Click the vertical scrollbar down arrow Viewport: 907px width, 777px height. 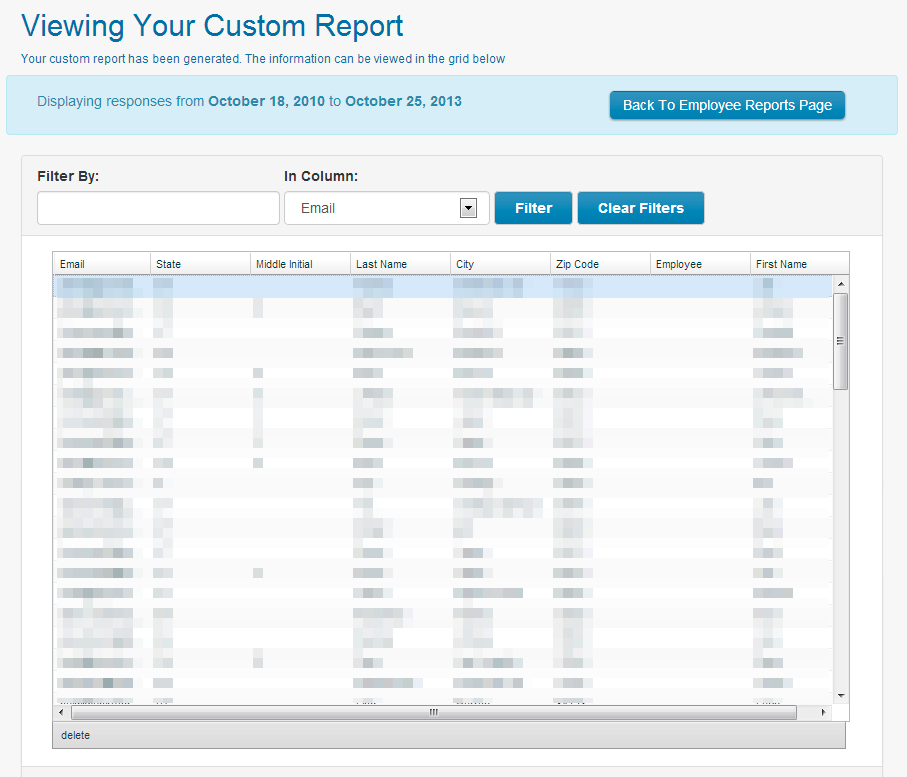point(841,694)
